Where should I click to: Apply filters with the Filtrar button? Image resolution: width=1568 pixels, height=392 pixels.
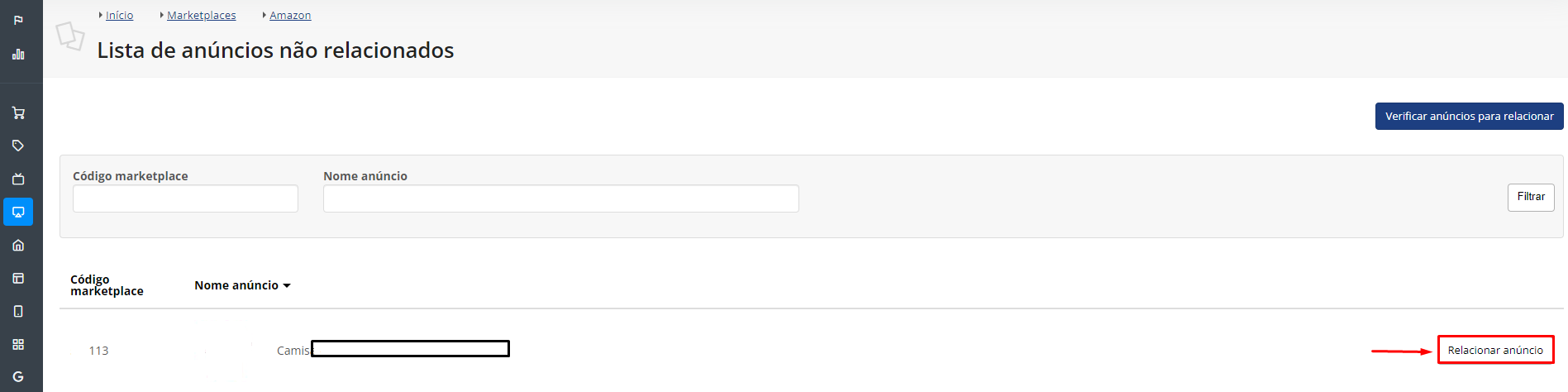(1531, 197)
